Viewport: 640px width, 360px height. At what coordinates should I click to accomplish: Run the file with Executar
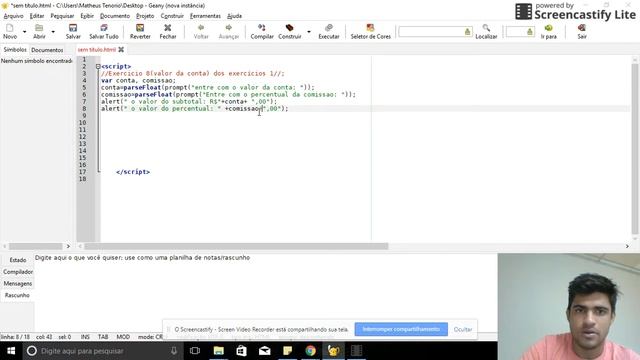coord(329,31)
